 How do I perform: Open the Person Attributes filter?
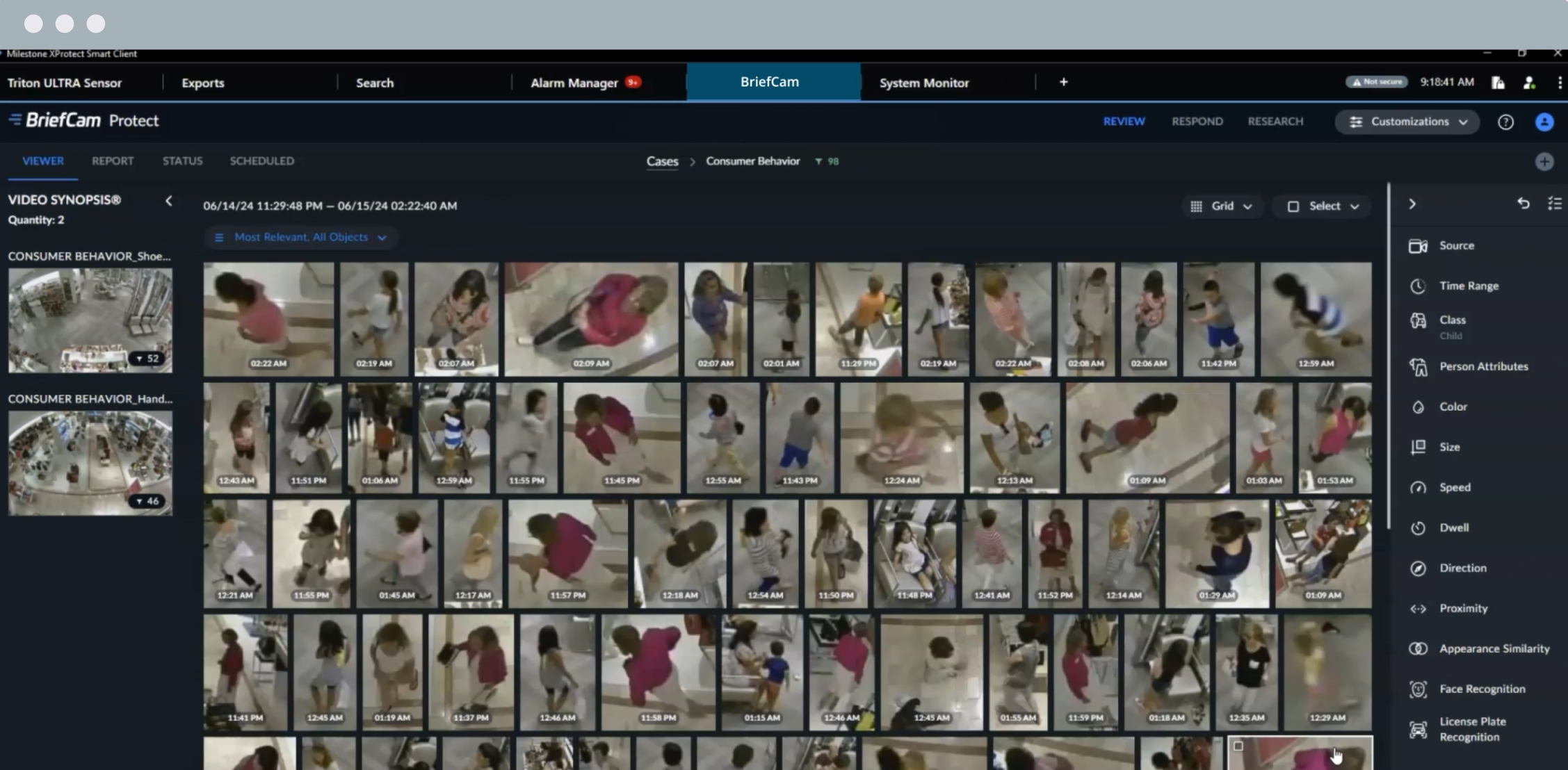(1483, 366)
